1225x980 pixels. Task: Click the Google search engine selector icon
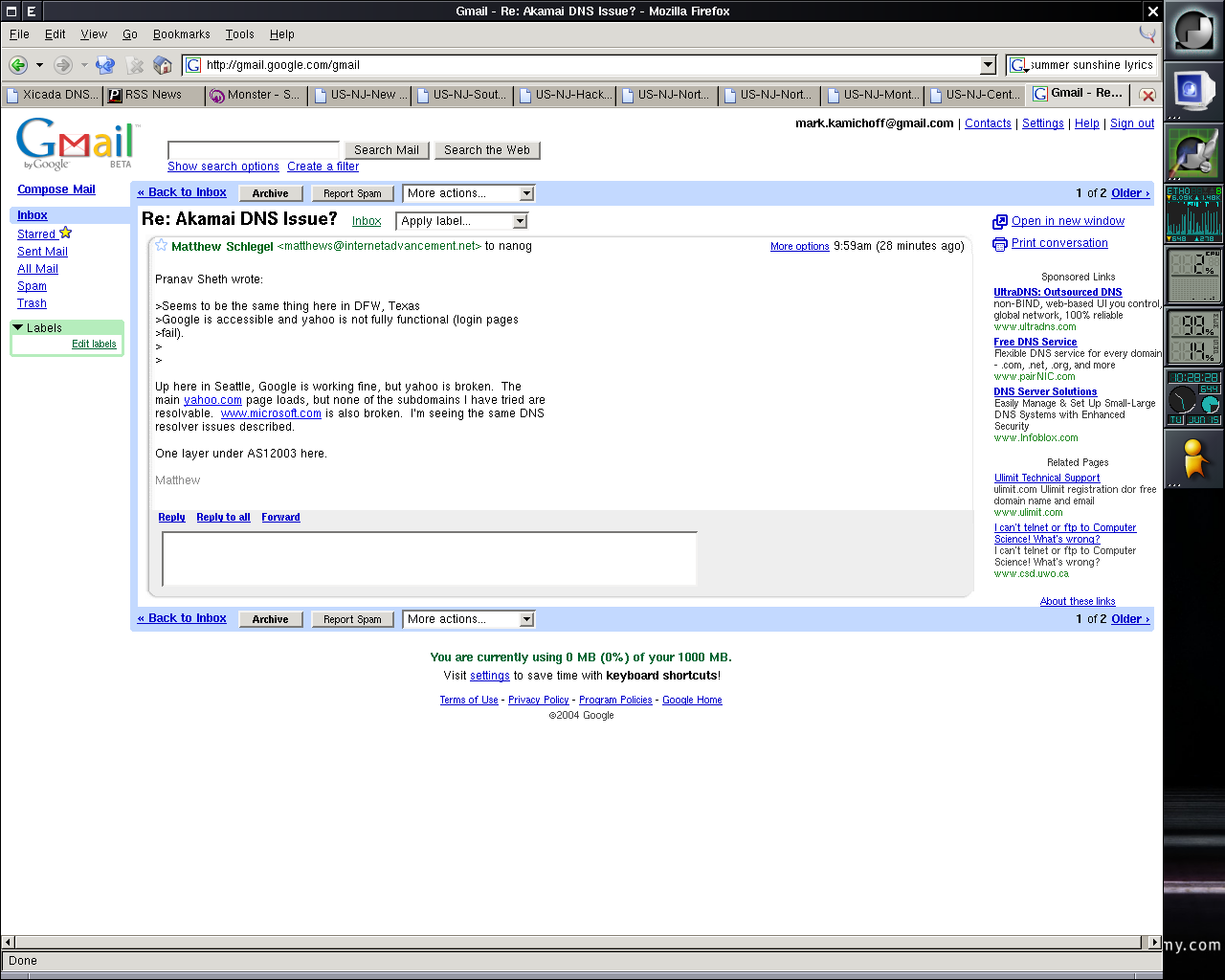pos(1018,65)
